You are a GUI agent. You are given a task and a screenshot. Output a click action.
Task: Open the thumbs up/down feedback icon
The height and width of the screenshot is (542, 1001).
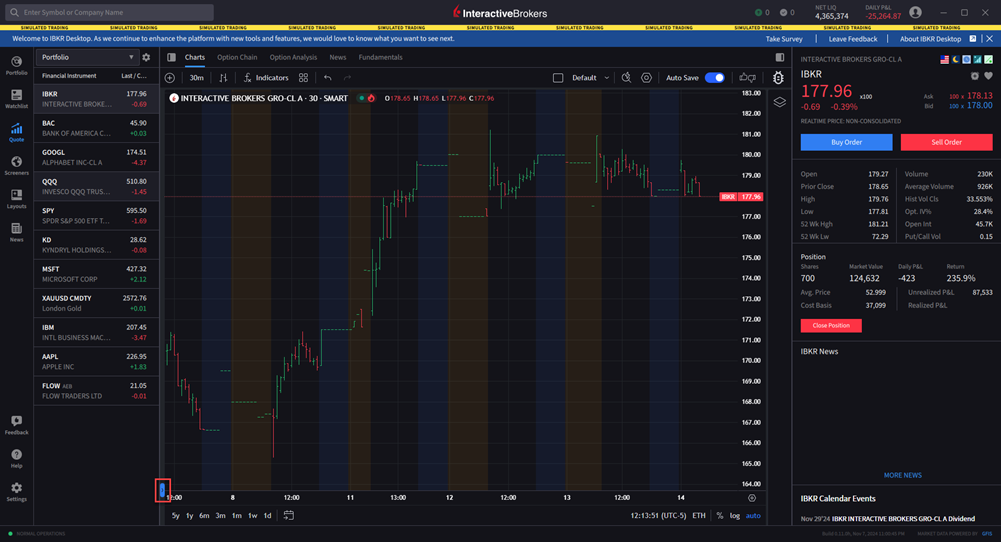click(x=748, y=78)
